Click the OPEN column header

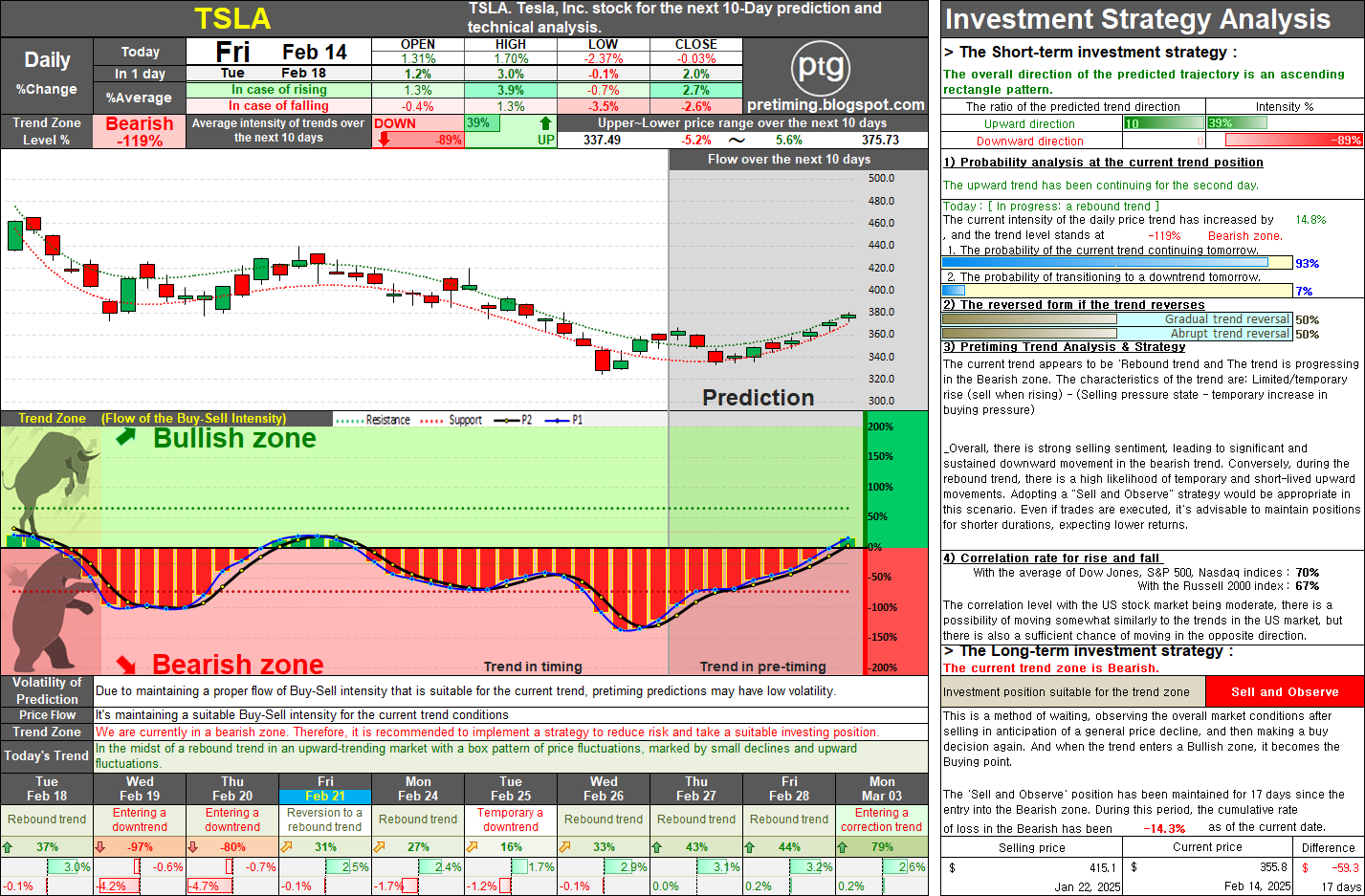tap(418, 45)
